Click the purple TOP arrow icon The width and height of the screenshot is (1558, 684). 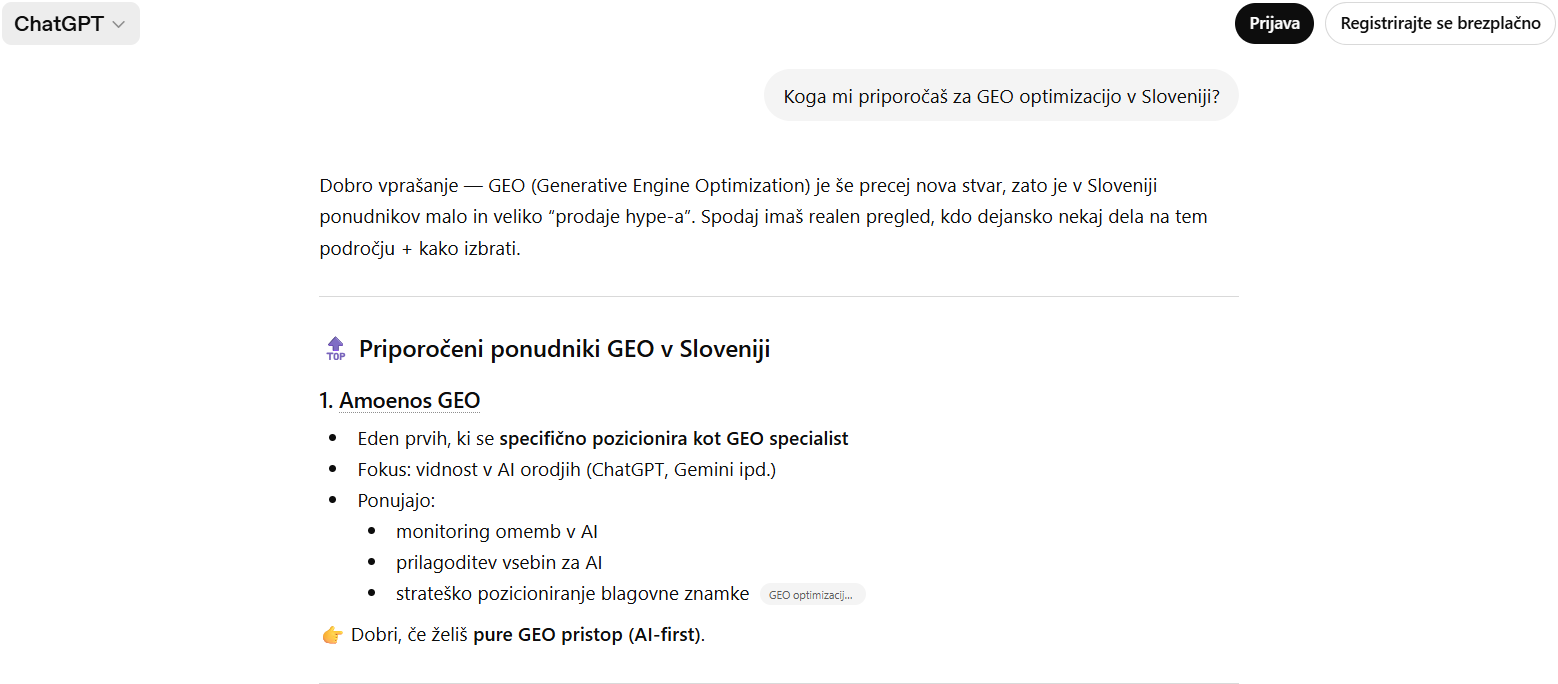(x=334, y=347)
